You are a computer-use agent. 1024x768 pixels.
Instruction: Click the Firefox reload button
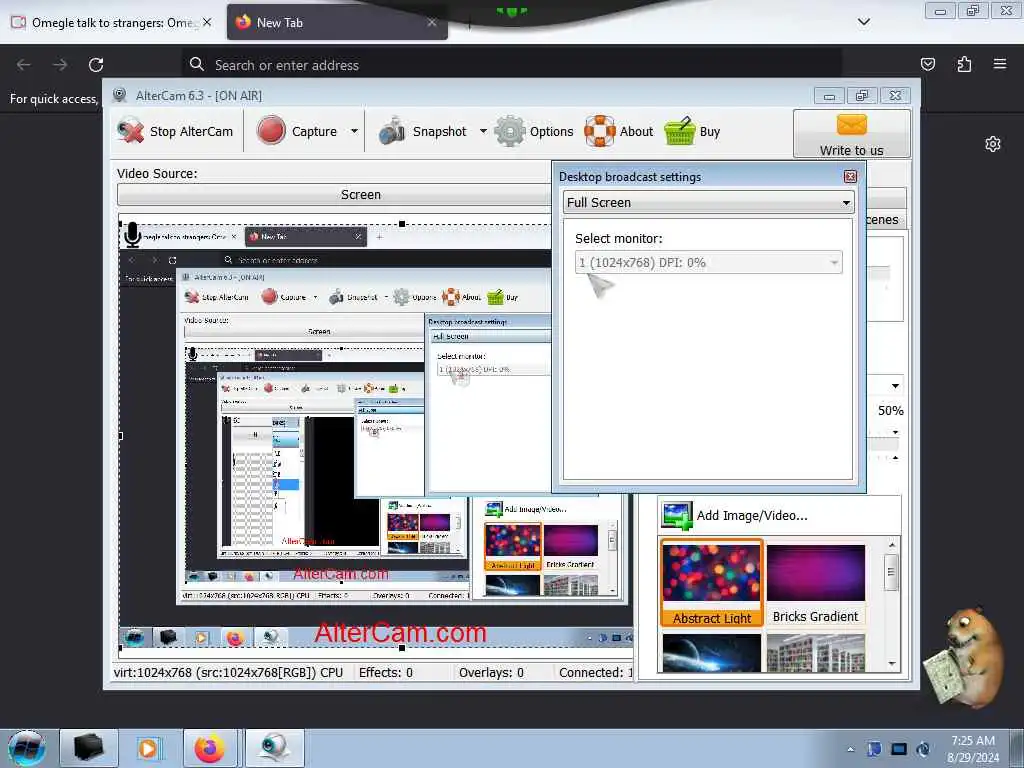(96, 65)
